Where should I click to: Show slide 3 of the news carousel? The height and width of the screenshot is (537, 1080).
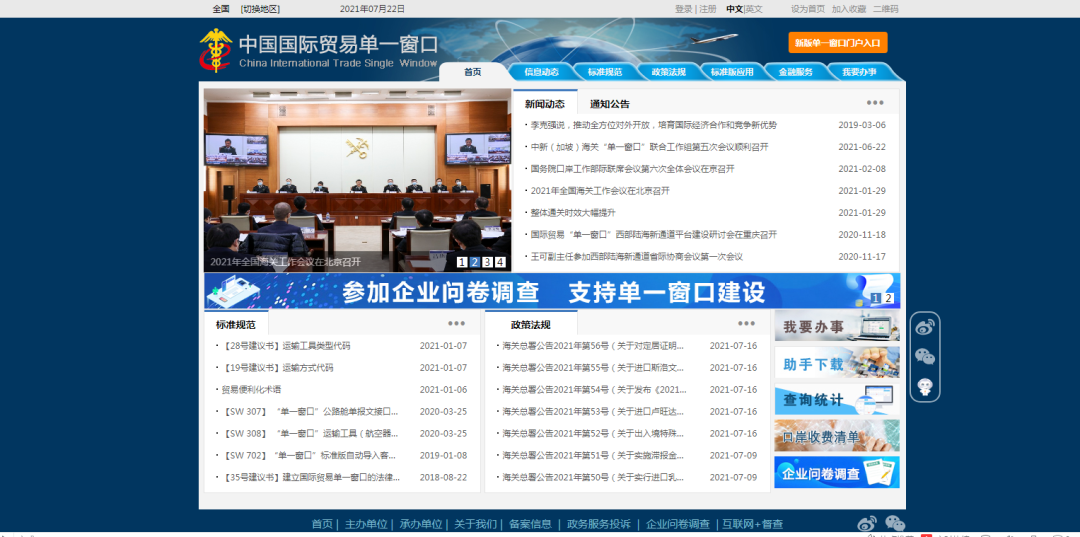[487, 262]
